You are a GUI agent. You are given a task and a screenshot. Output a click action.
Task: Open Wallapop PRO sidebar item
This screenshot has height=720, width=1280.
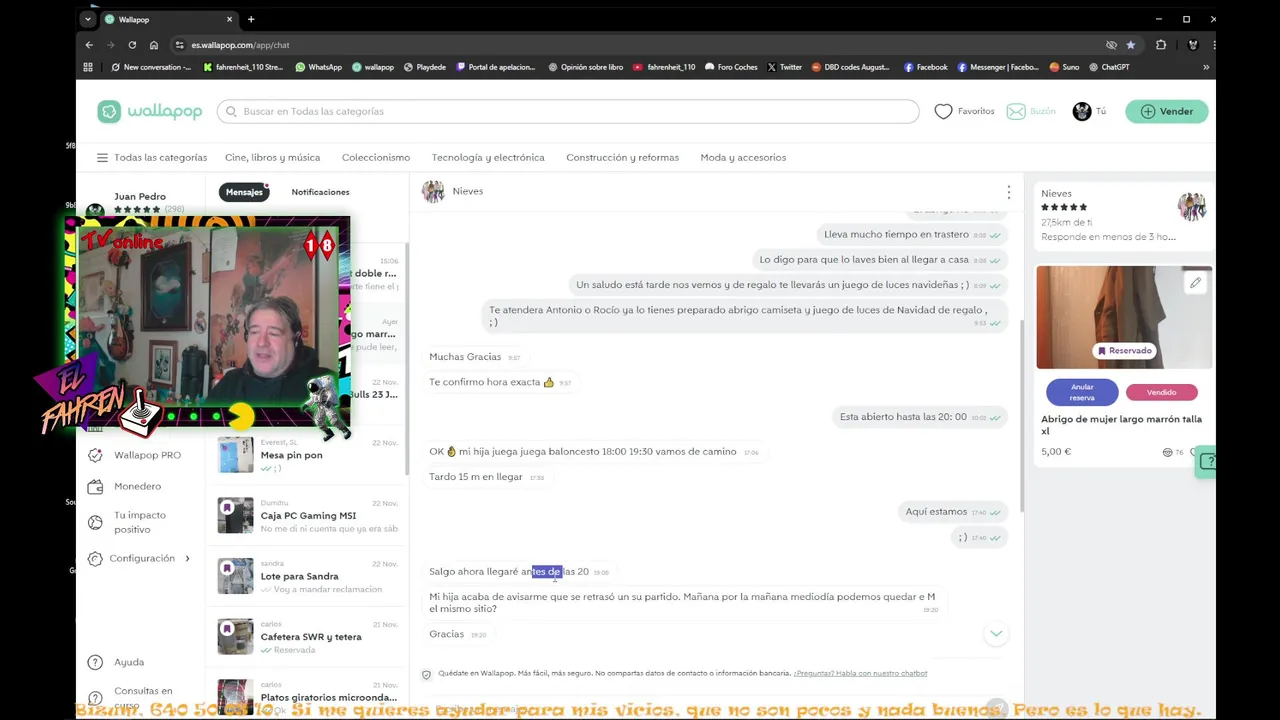[x=135, y=455]
